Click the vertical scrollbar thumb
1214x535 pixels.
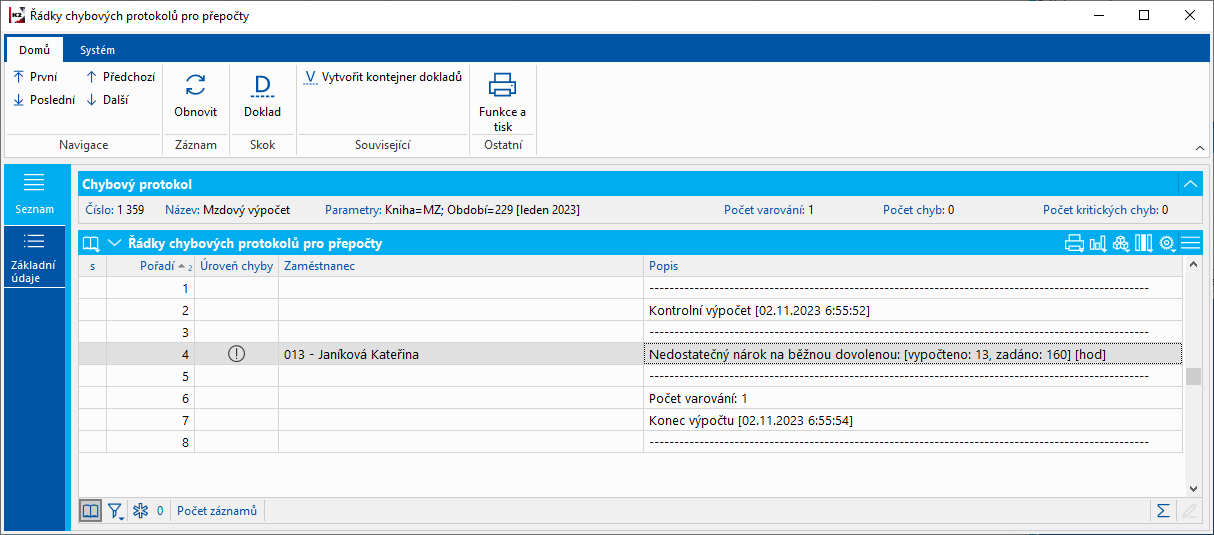coord(1192,377)
